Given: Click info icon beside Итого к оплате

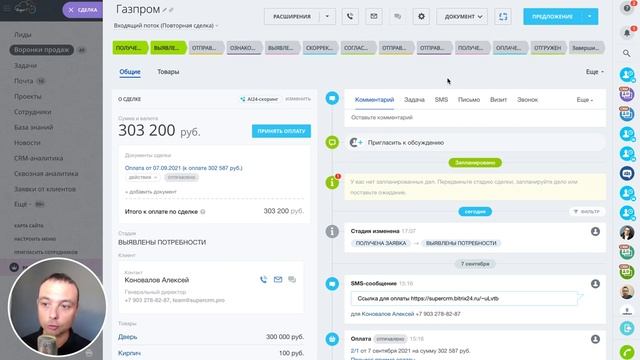Looking at the screenshot, I should (x=202, y=211).
